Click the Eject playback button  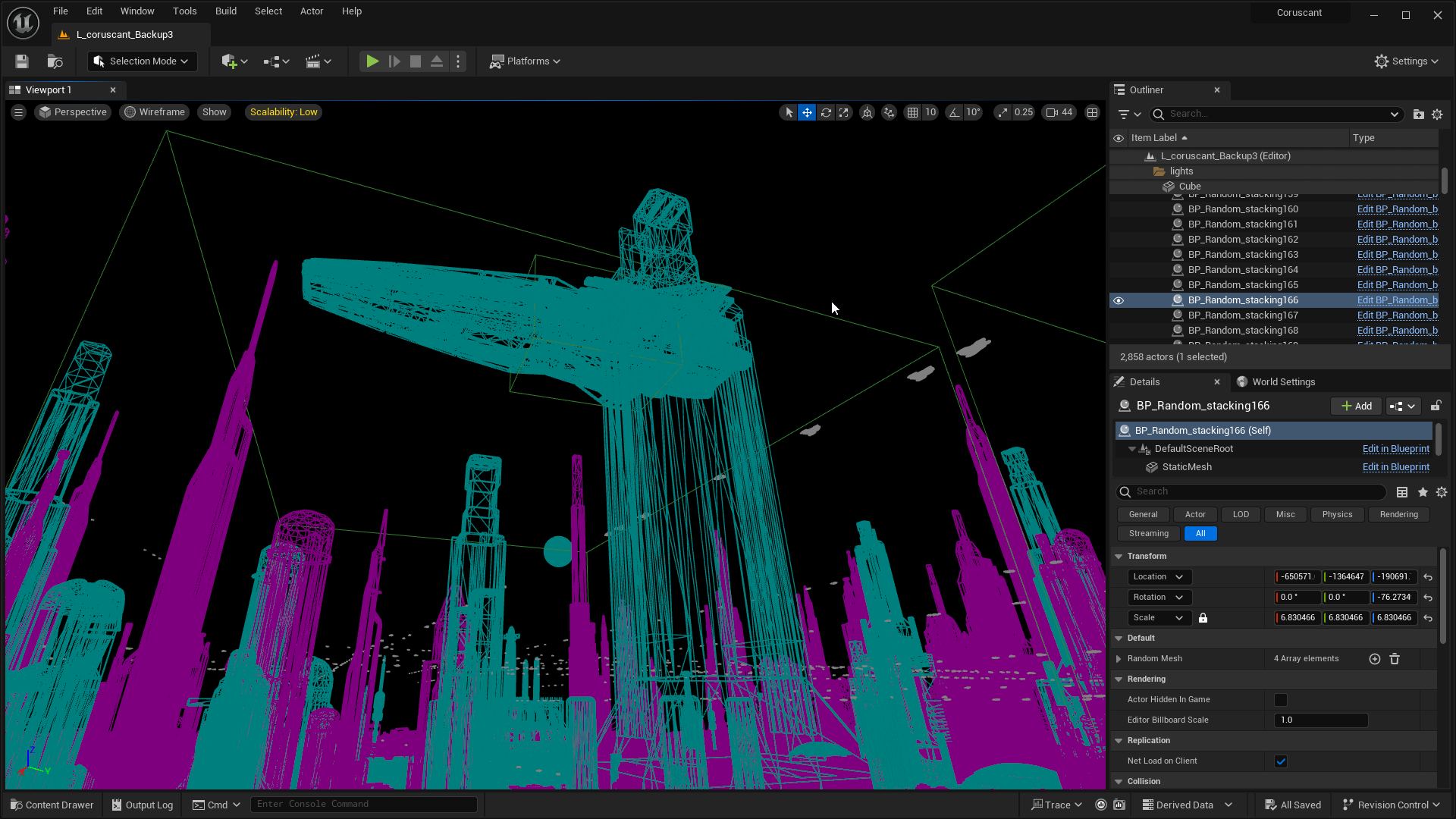(x=437, y=61)
